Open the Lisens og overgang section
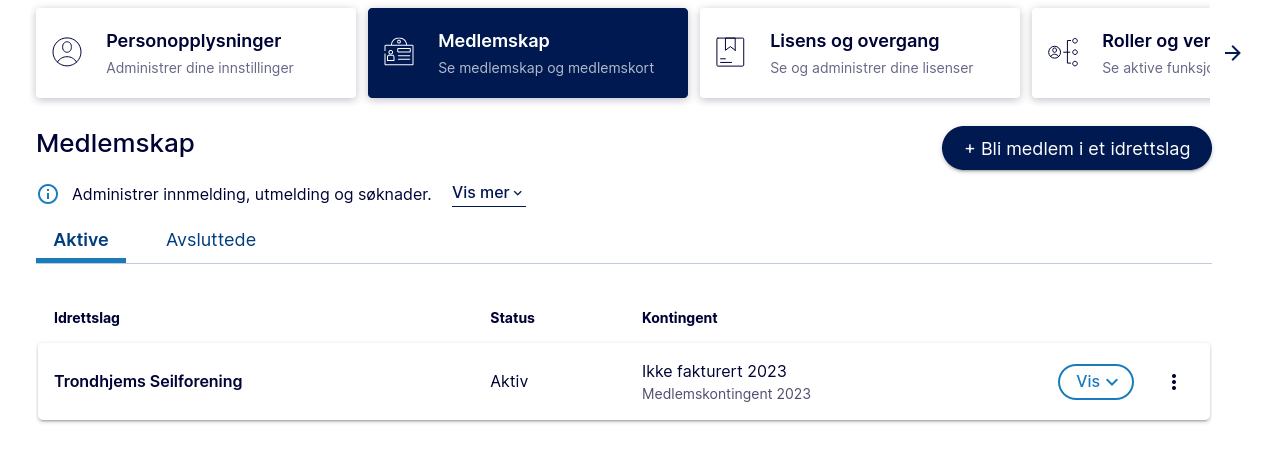 click(x=854, y=41)
